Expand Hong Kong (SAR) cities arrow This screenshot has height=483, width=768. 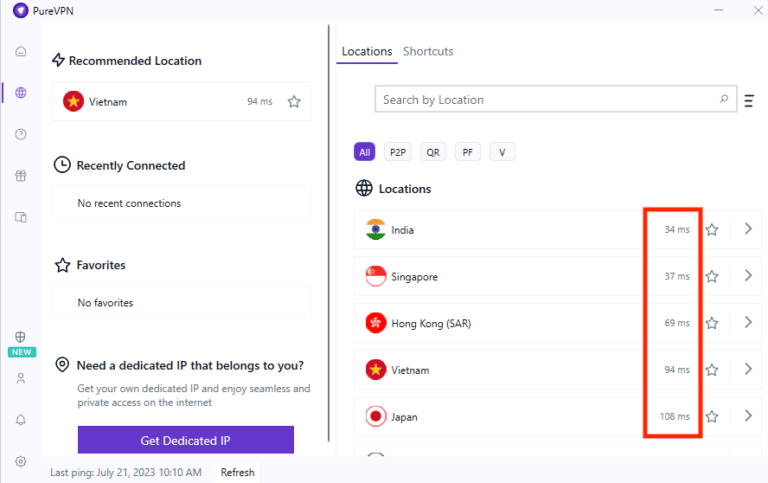[x=747, y=322]
